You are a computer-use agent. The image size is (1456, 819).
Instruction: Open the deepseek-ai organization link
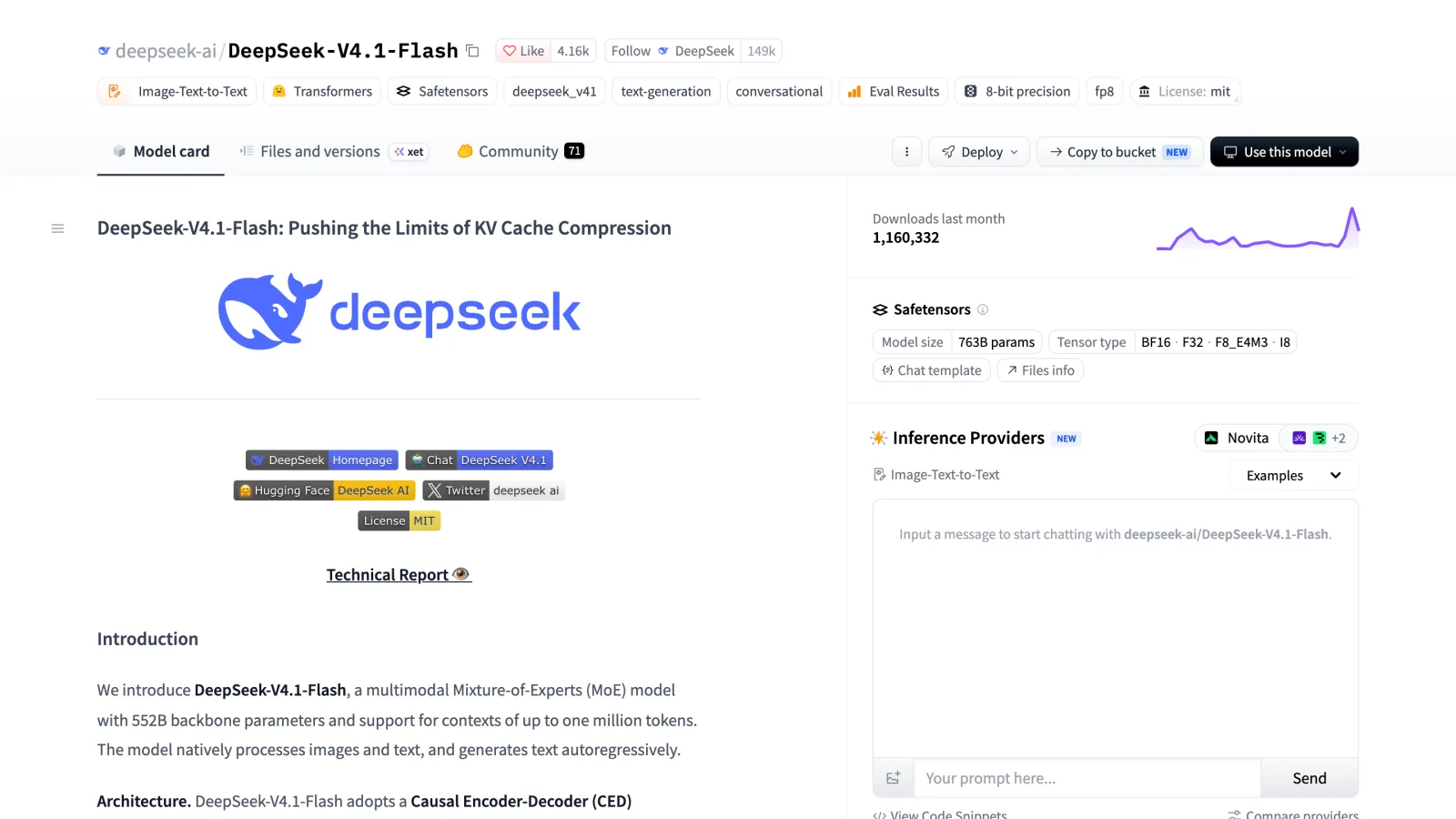tap(166, 51)
